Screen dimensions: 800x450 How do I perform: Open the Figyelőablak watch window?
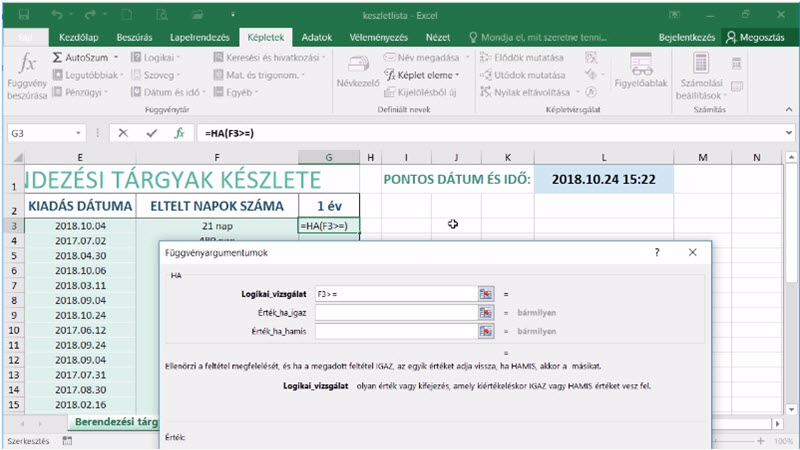tap(641, 71)
